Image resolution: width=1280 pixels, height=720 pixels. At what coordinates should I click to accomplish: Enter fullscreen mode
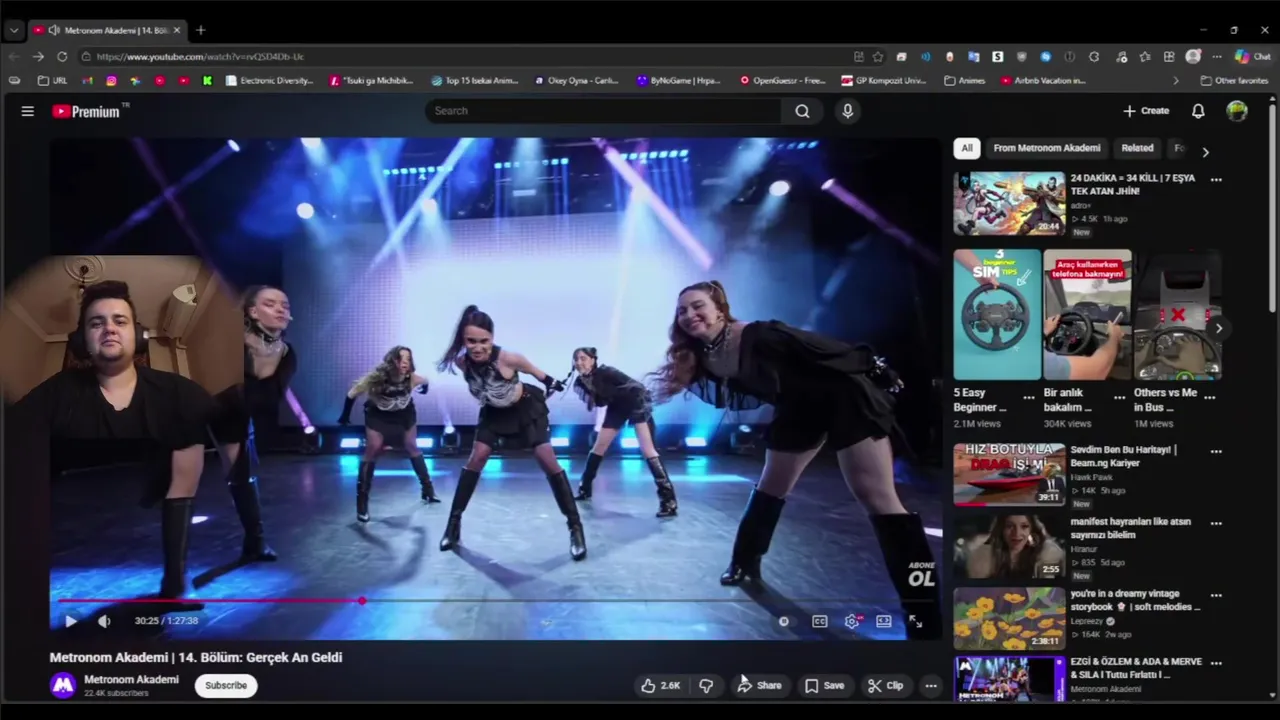[x=915, y=621]
